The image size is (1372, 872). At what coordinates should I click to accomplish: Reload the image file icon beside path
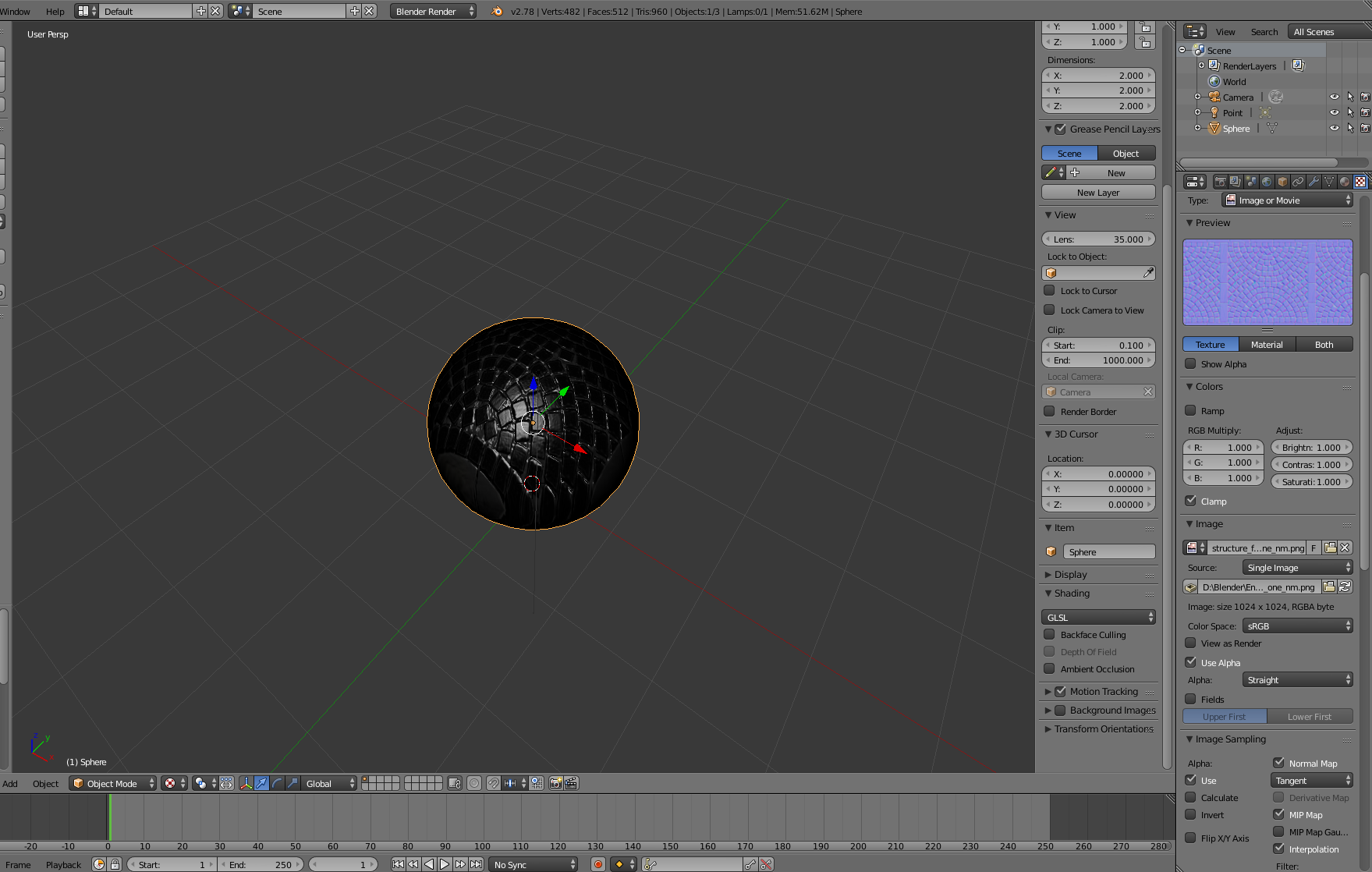[1345, 587]
